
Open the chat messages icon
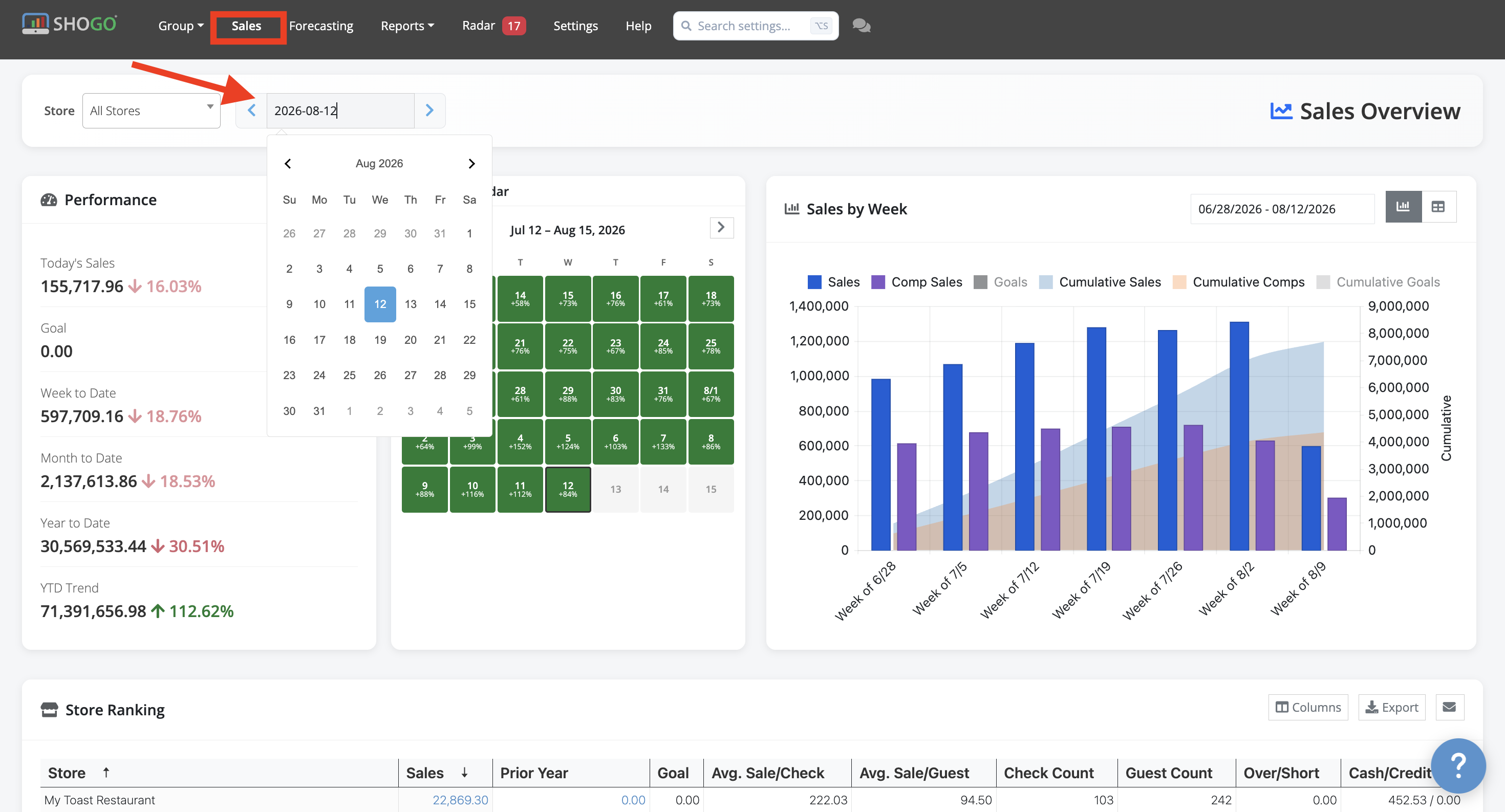point(861,26)
